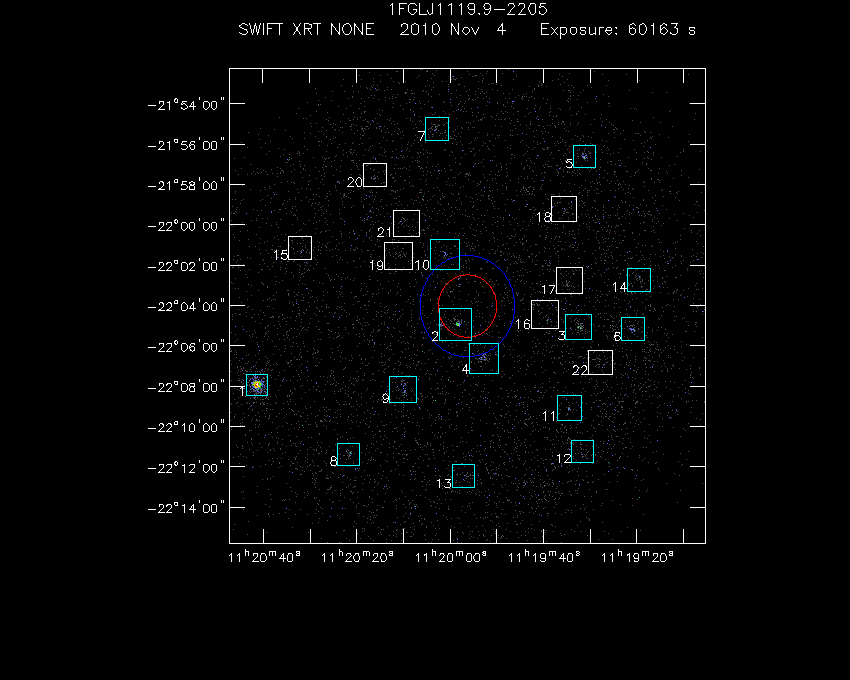Click declination label -21°56'00"
The height and width of the screenshot is (680, 850).
point(186,145)
